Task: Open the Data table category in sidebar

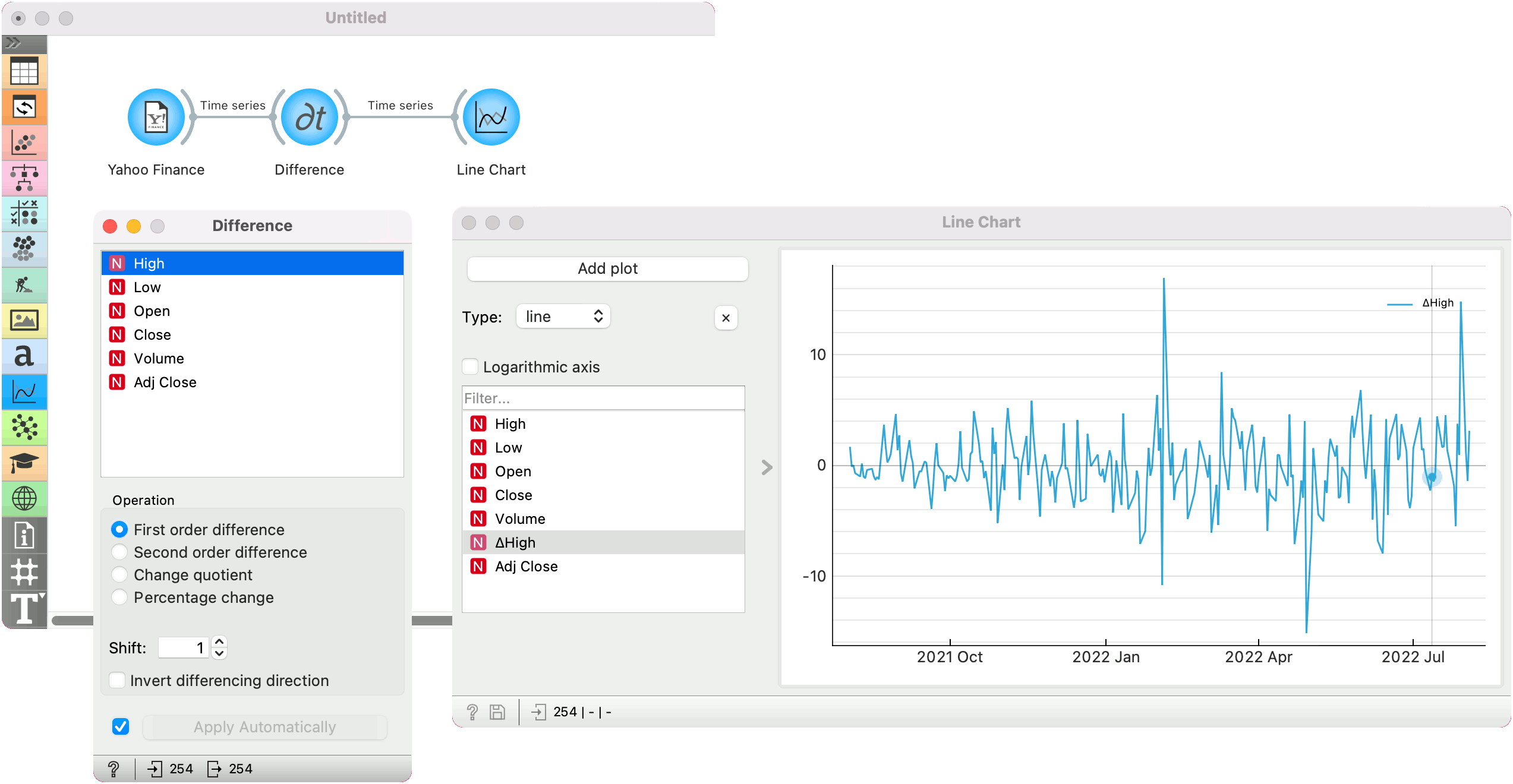Action: (x=24, y=72)
